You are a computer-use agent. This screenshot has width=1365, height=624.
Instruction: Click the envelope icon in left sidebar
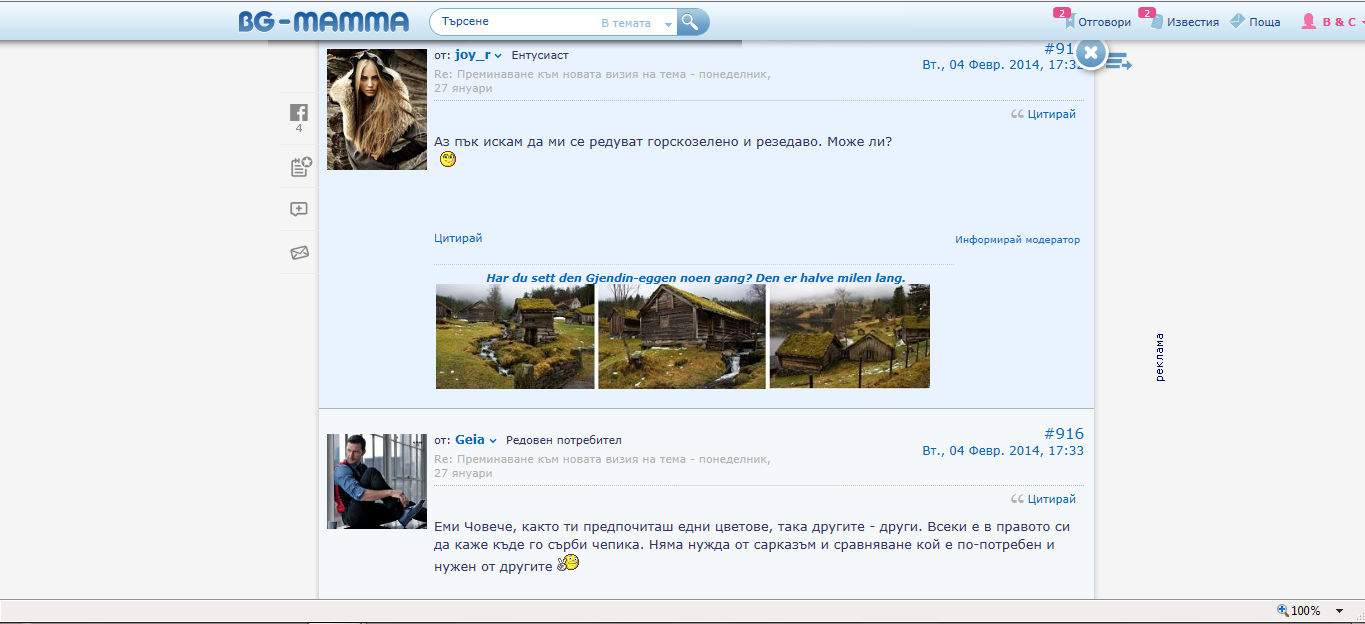pos(298,253)
